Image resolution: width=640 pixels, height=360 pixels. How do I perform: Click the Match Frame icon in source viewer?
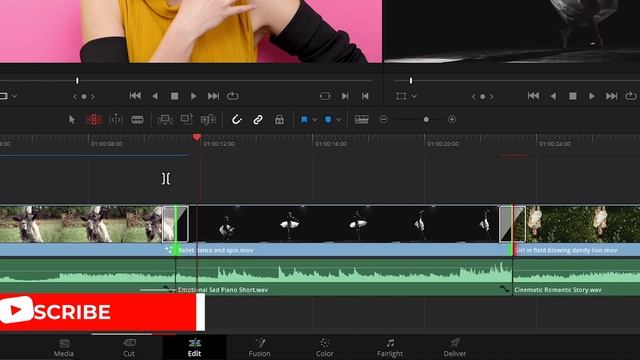(325, 96)
